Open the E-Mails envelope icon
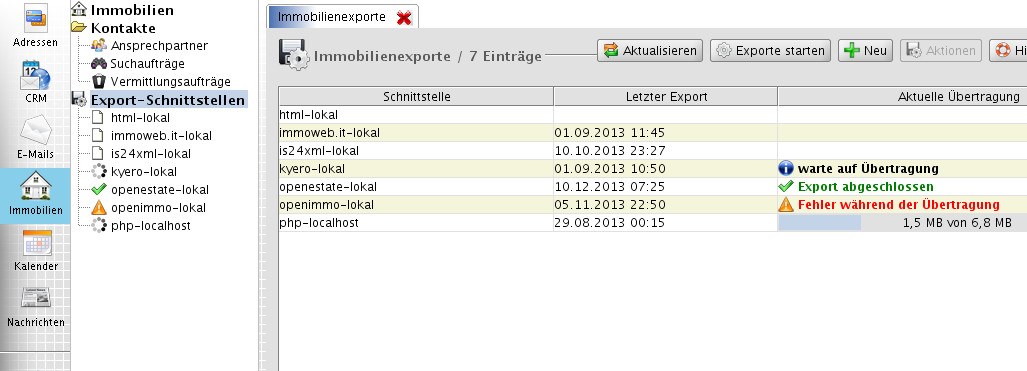 pyautogui.click(x=35, y=130)
